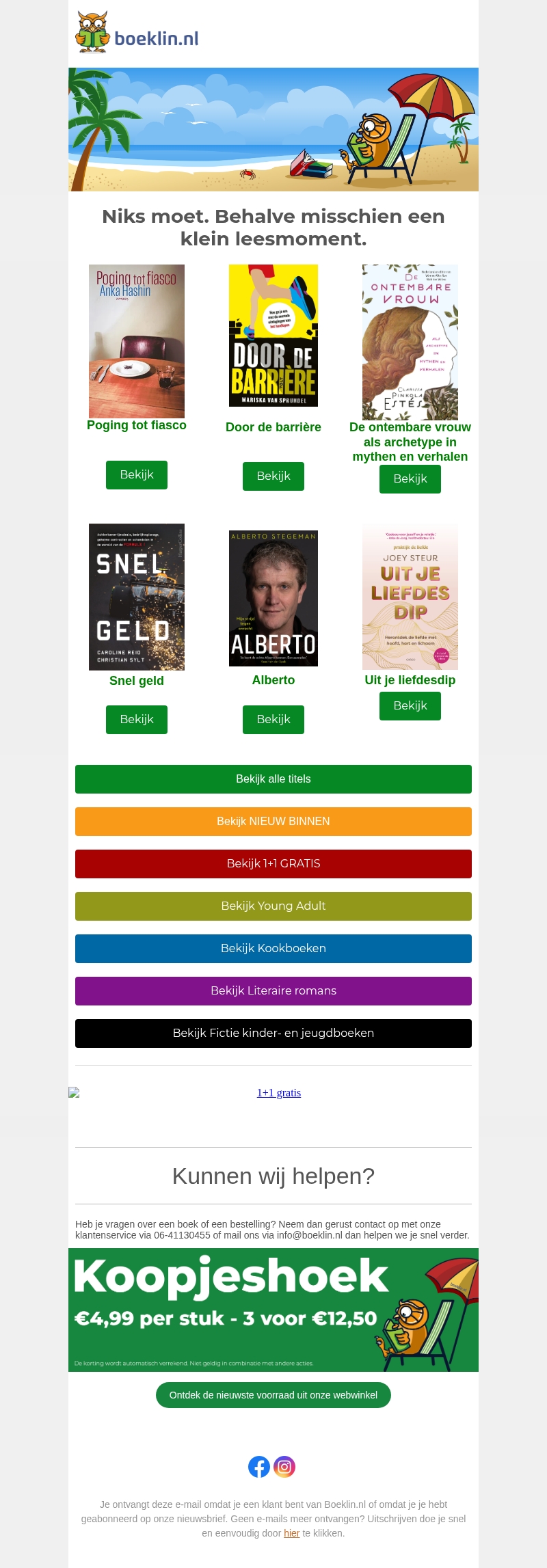Open the Door de barrière book cover
Screen dimensions: 547x1568
273,336
